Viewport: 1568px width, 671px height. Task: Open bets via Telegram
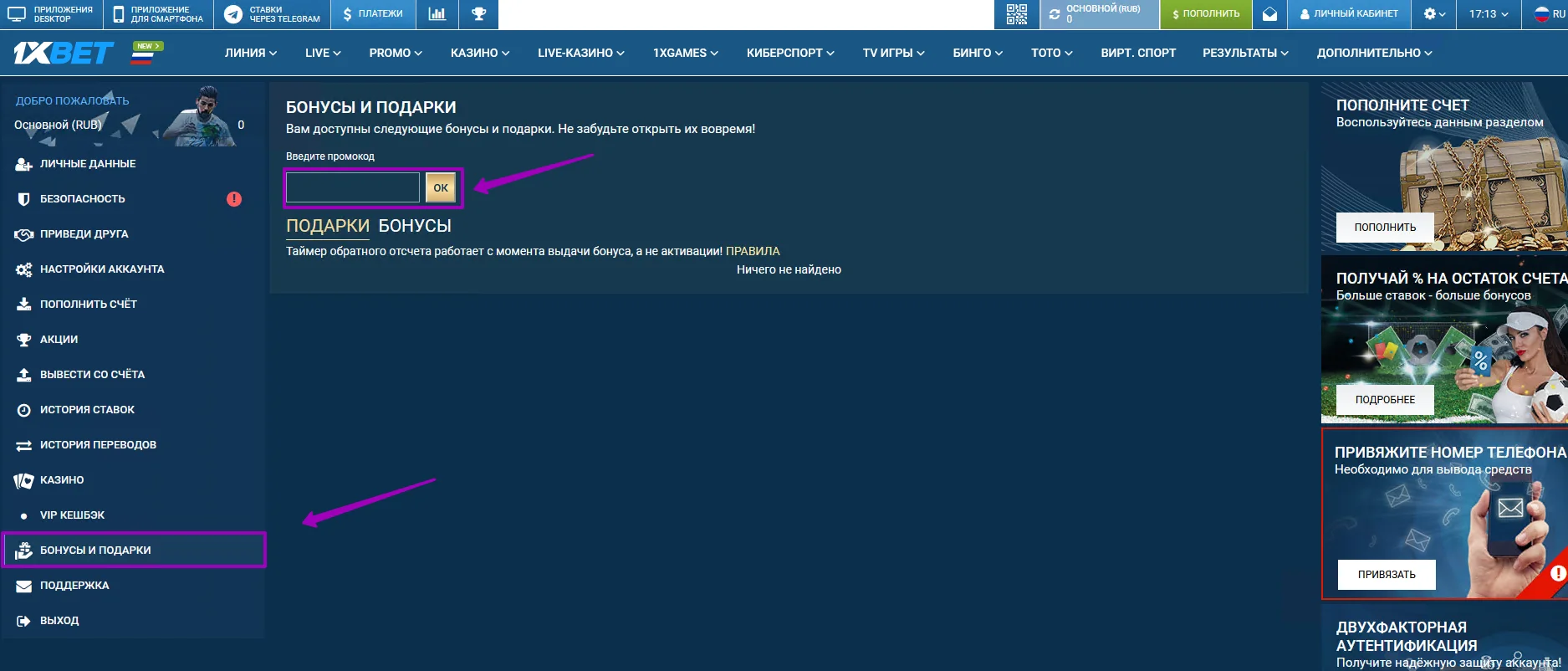click(x=272, y=14)
